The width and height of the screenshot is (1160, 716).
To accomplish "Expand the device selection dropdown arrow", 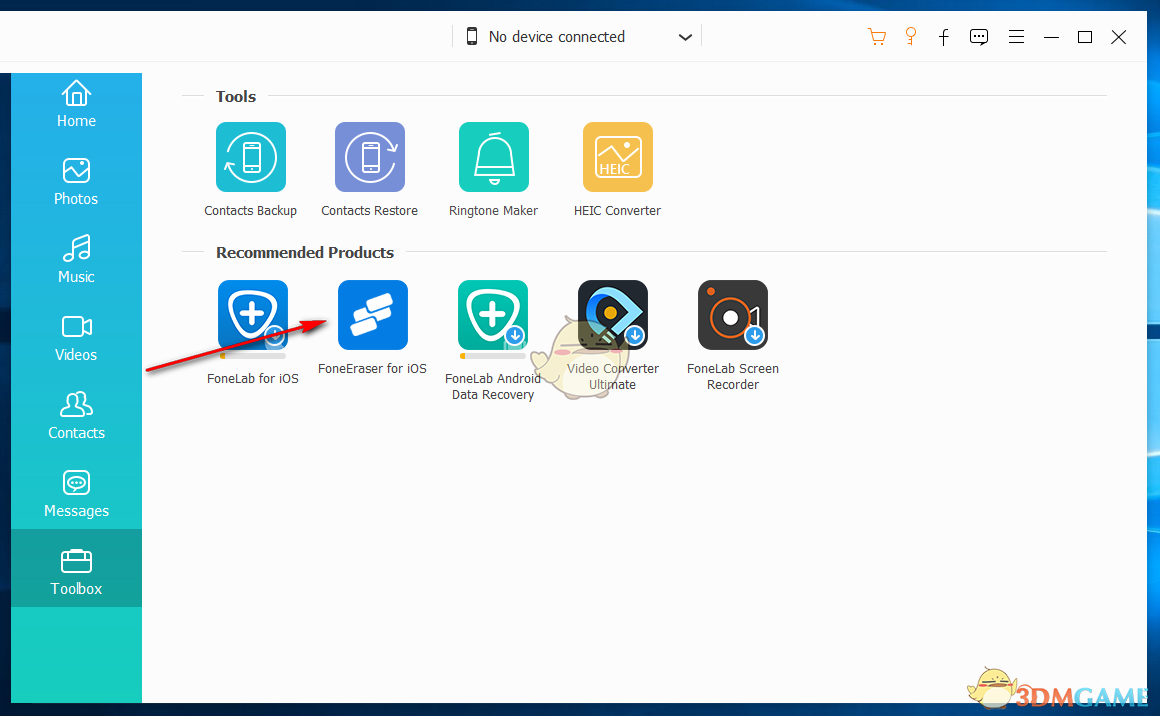I will (x=685, y=37).
